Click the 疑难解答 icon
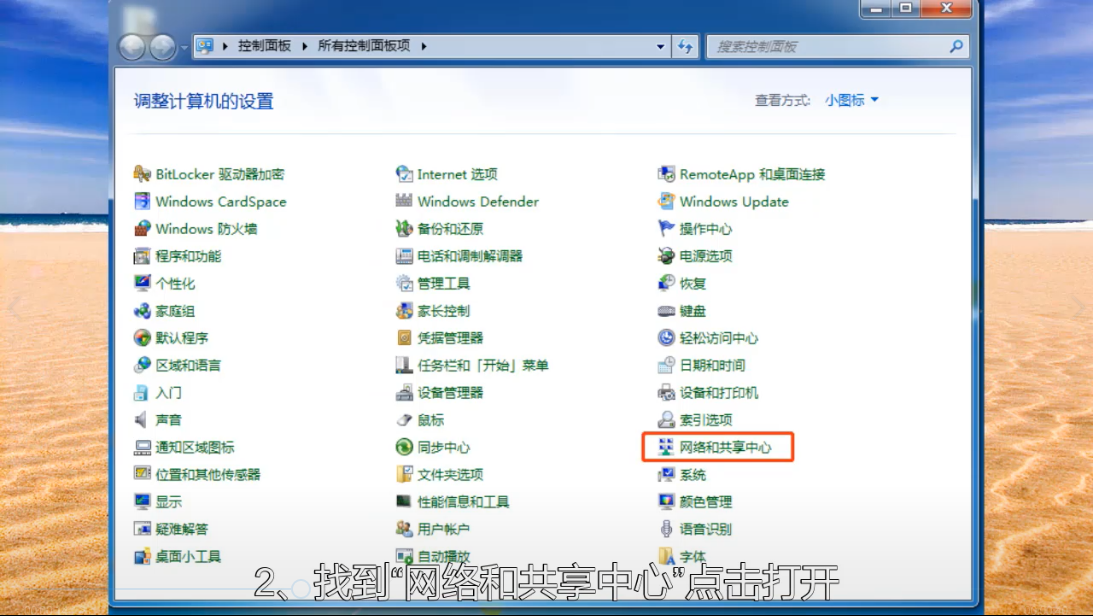The width and height of the screenshot is (1093, 616). pos(142,529)
